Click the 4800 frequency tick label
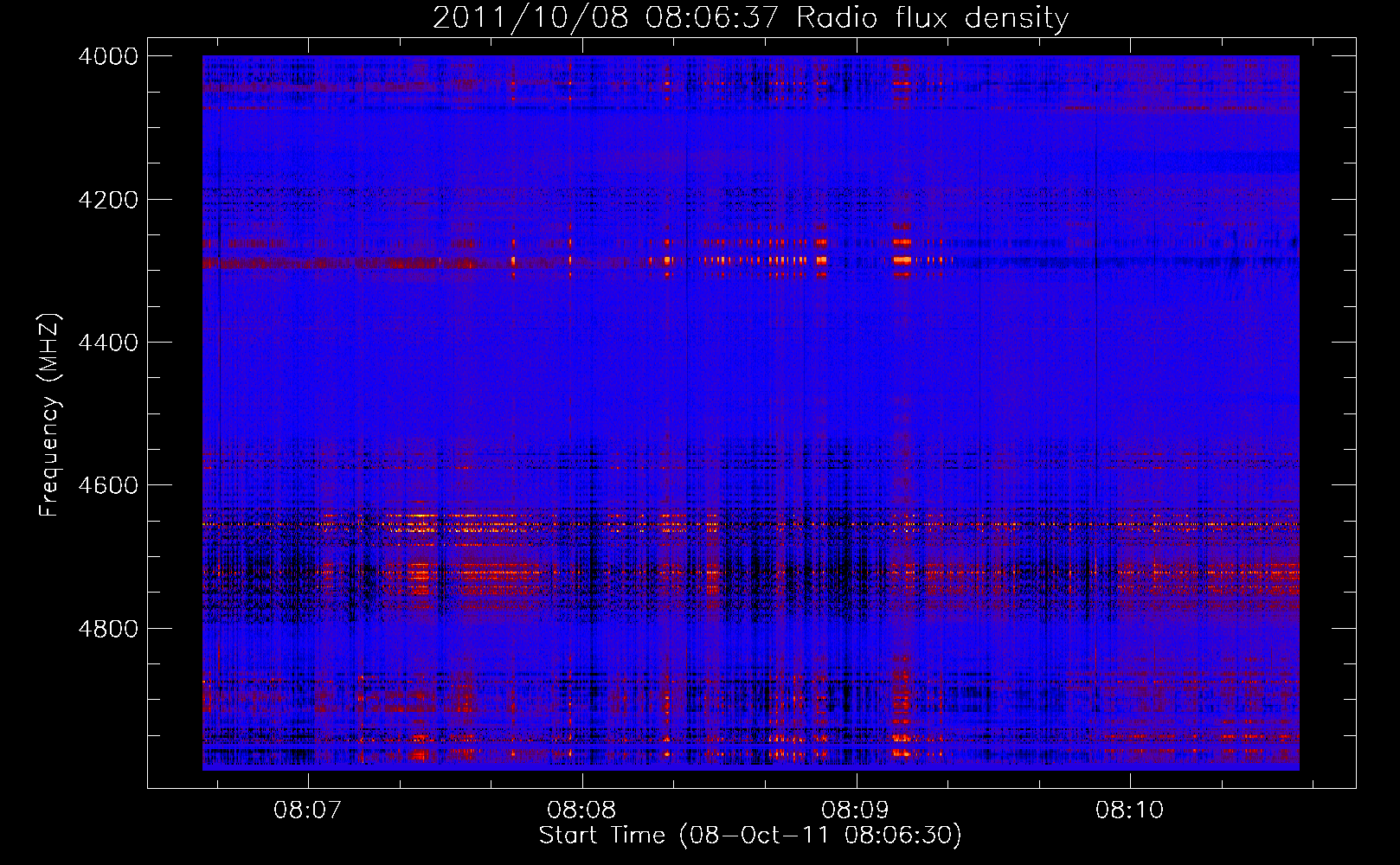Screen dimensions: 1400x865 click(108, 629)
